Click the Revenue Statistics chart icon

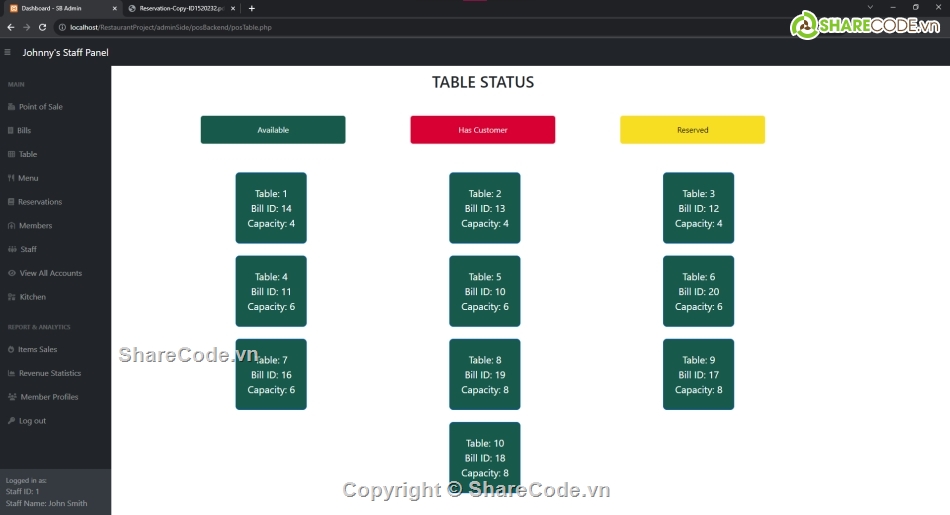point(11,373)
